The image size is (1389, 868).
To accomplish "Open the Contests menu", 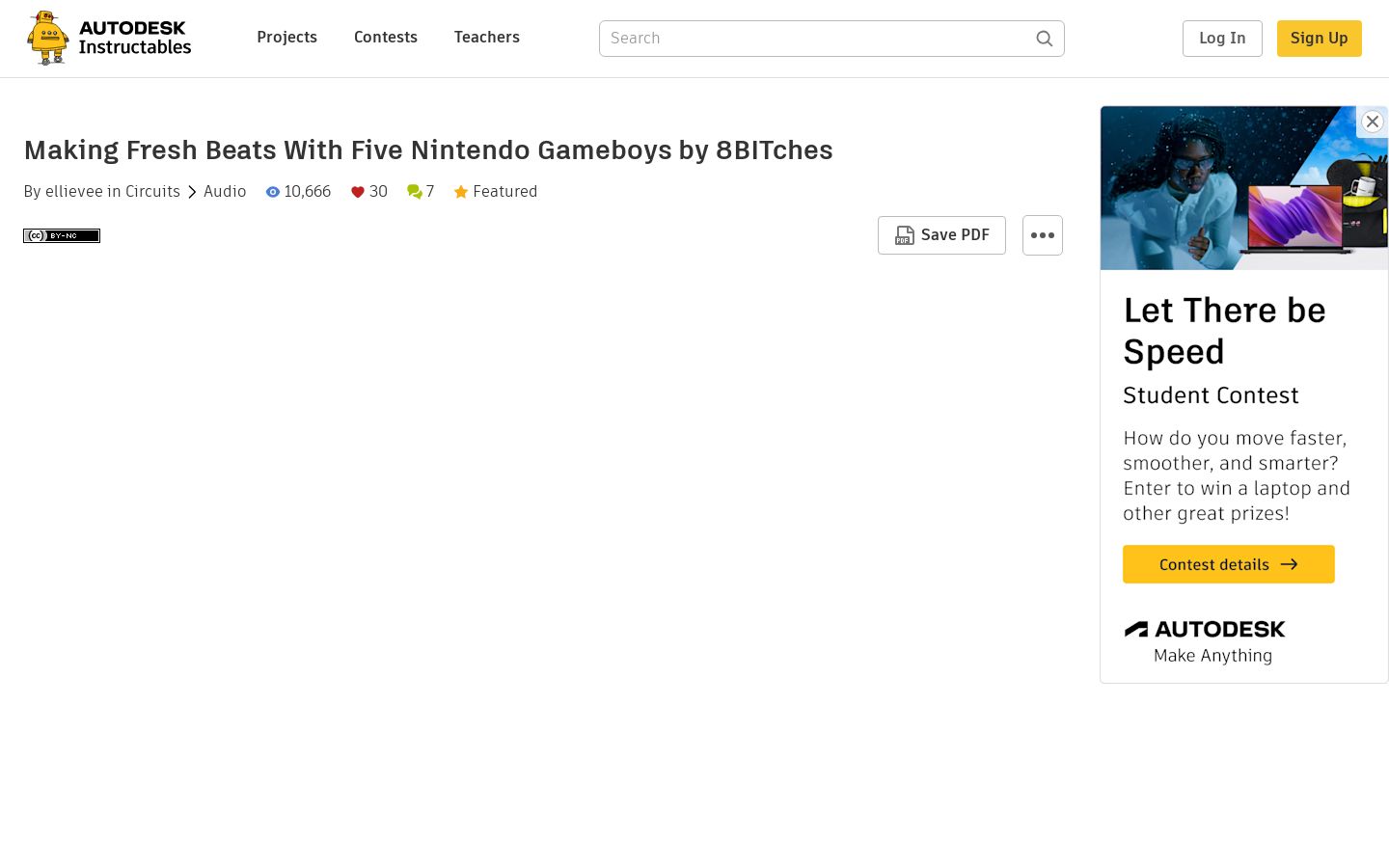I will point(386,38).
